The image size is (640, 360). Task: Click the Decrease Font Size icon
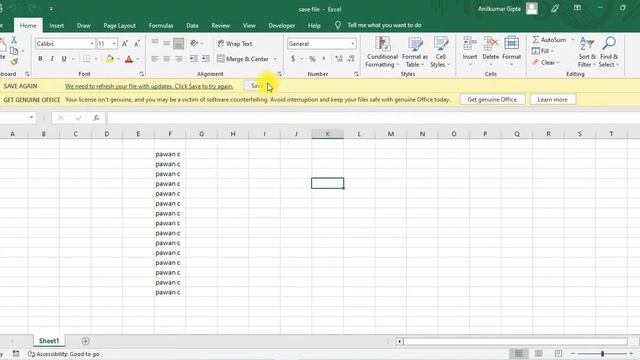click(x=137, y=44)
